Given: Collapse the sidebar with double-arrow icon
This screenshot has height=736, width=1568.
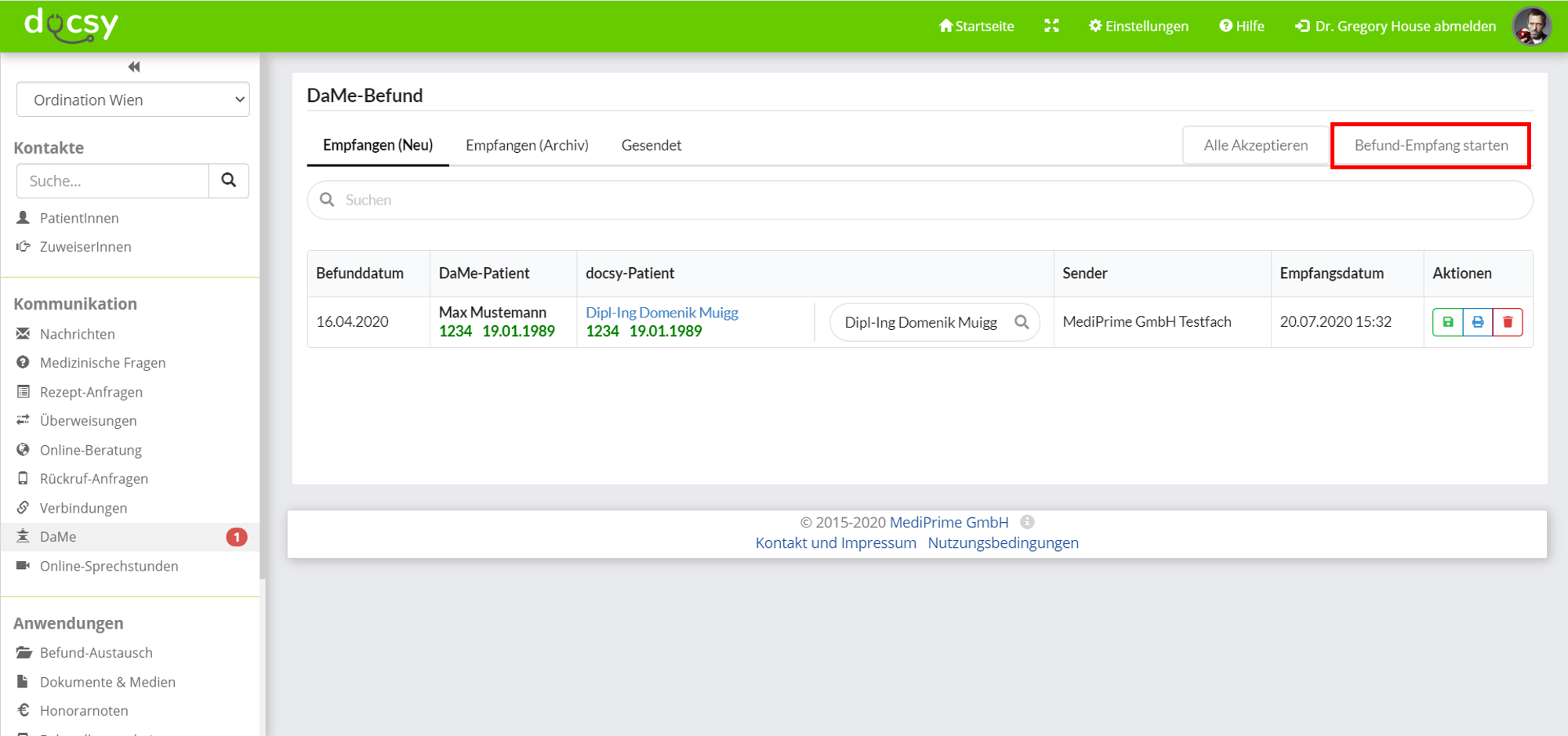Looking at the screenshot, I should [x=134, y=67].
